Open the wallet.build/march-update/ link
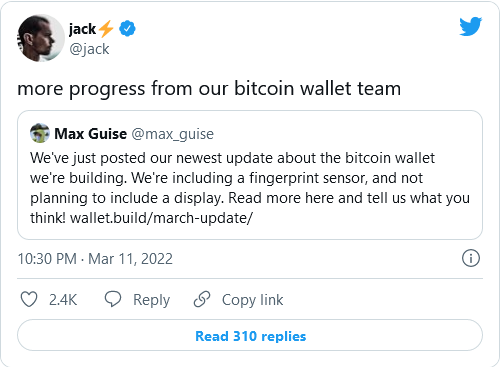The image size is (500, 367). 161,218
